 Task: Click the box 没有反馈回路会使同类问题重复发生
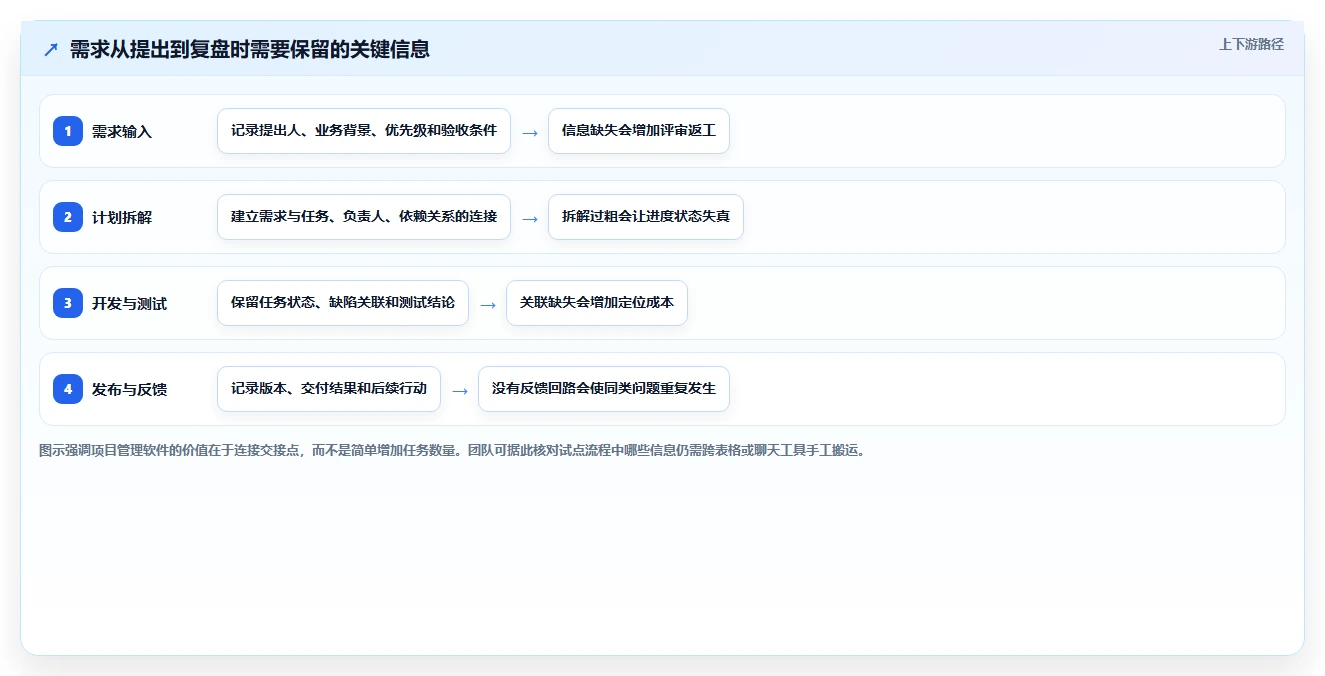click(x=604, y=389)
